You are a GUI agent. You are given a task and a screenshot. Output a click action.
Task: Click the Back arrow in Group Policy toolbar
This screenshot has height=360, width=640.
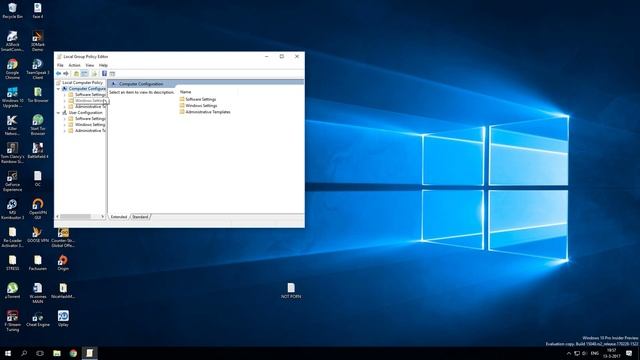pyautogui.click(x=59, y=73)
